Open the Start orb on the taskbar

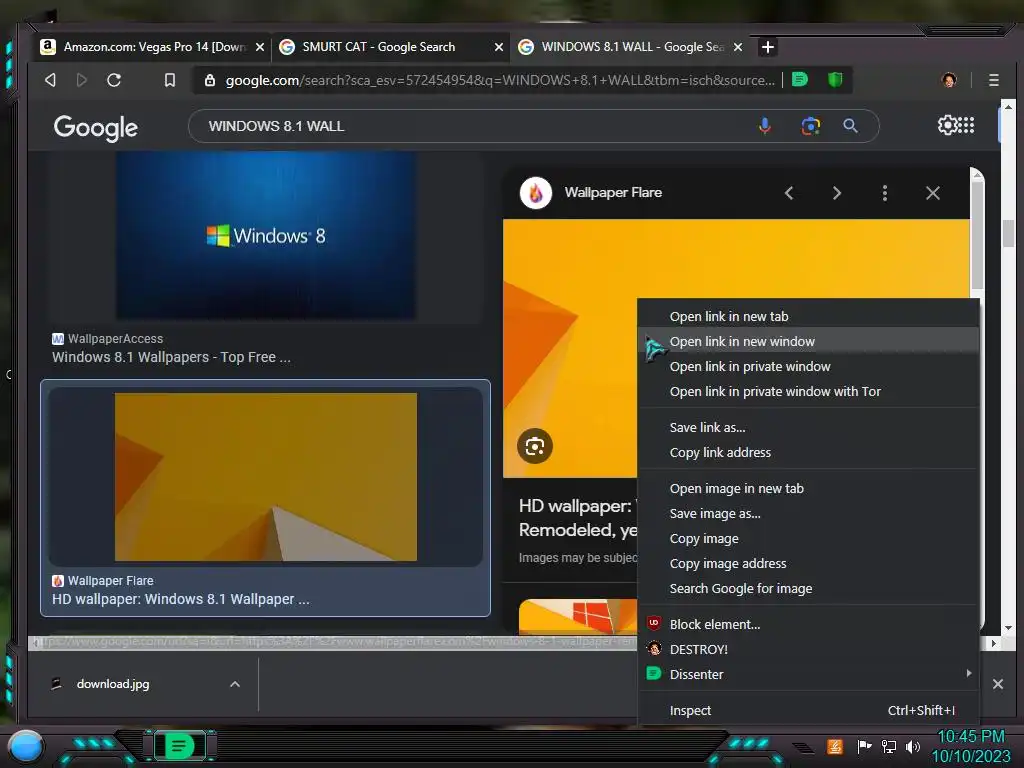point(26,746)
